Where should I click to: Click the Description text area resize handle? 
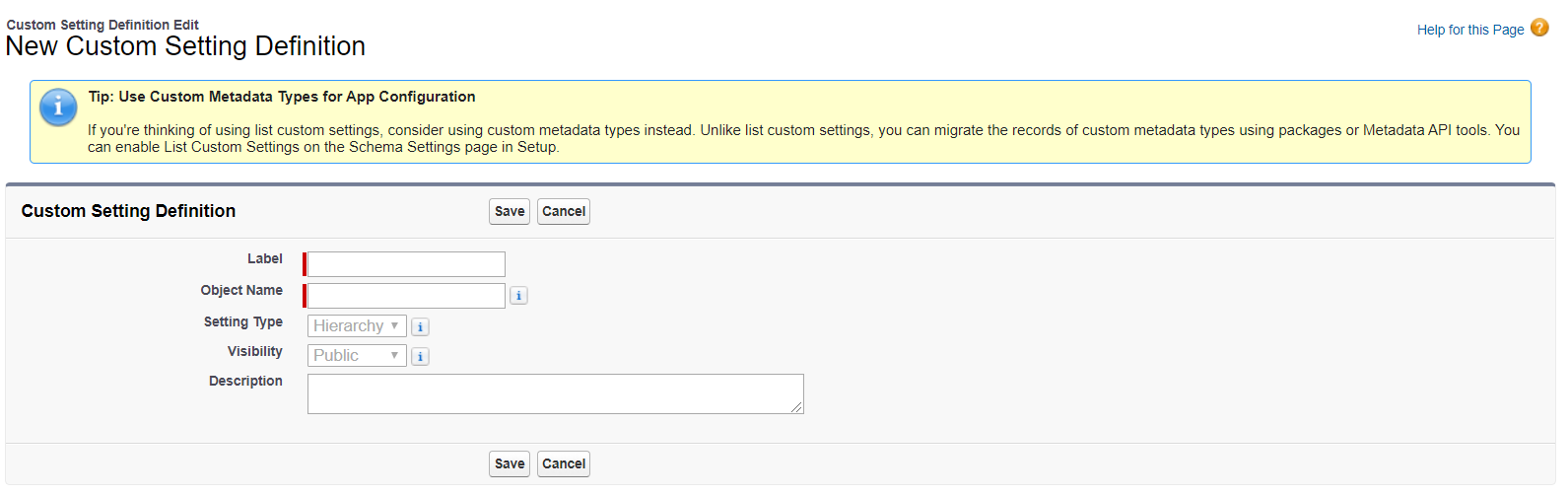click(x=797, y=407)
